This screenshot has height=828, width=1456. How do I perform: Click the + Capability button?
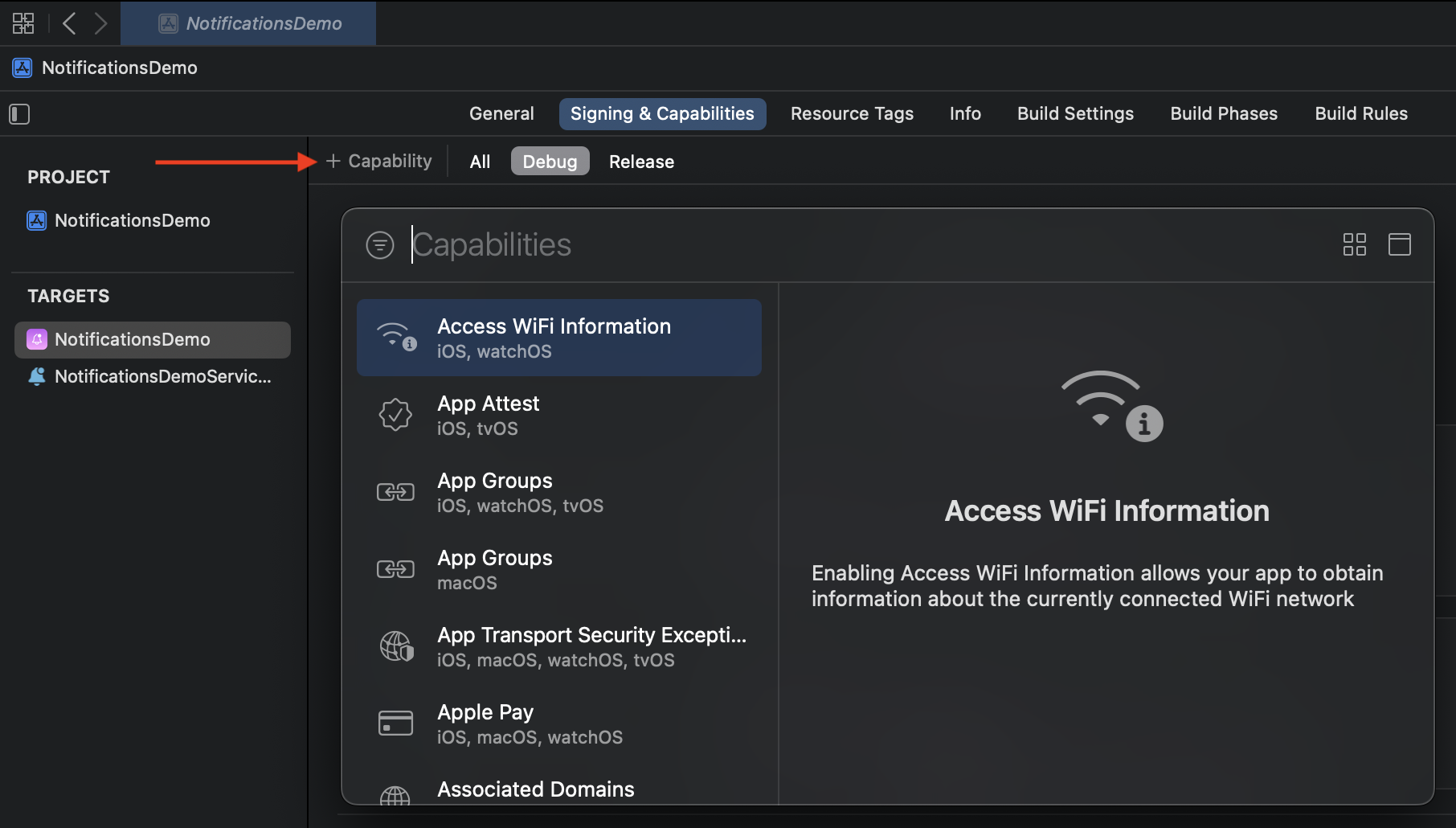[x=379, y=162]
